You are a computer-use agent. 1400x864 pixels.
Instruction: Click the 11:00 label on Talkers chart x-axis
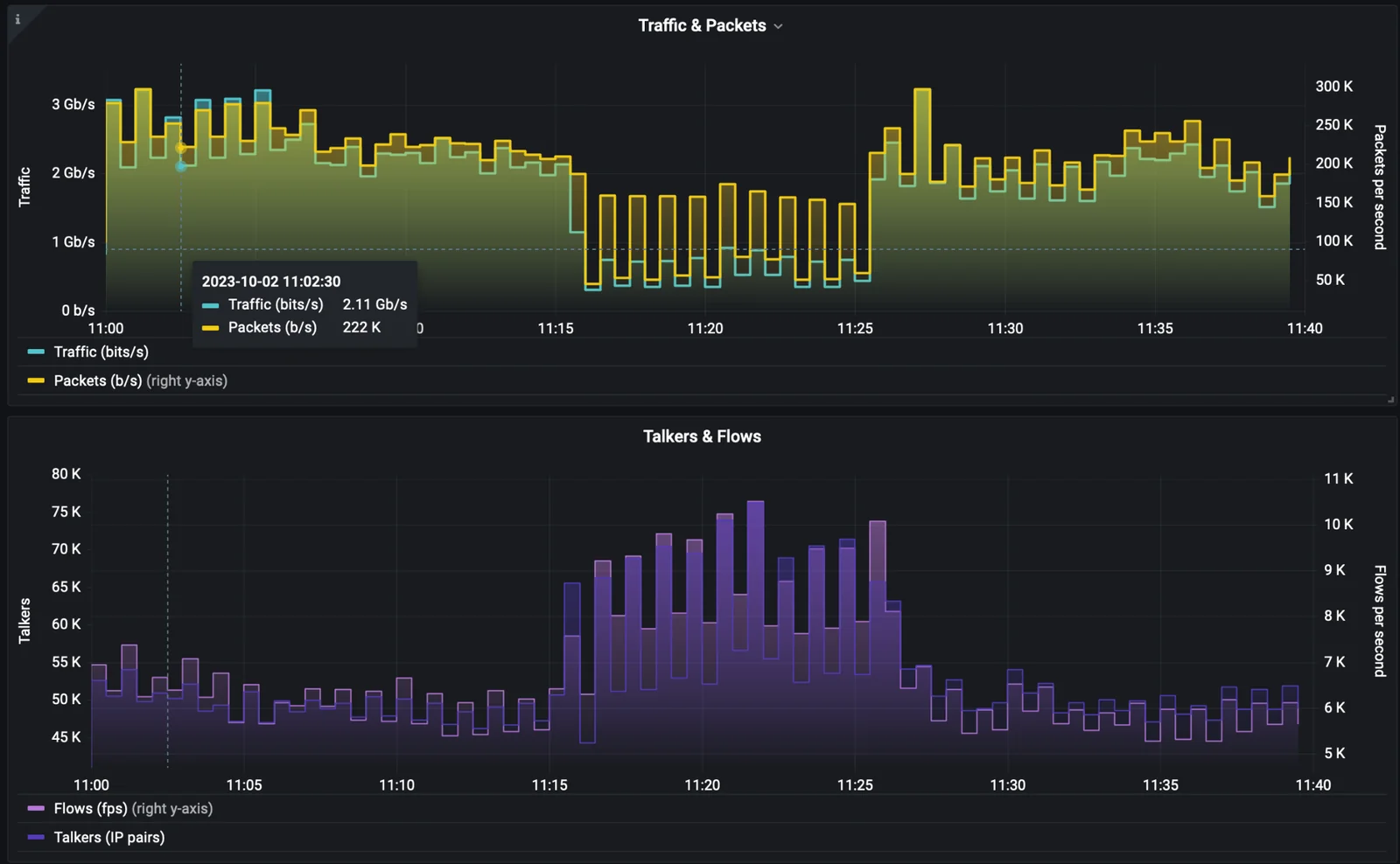(x=91, y=784)
